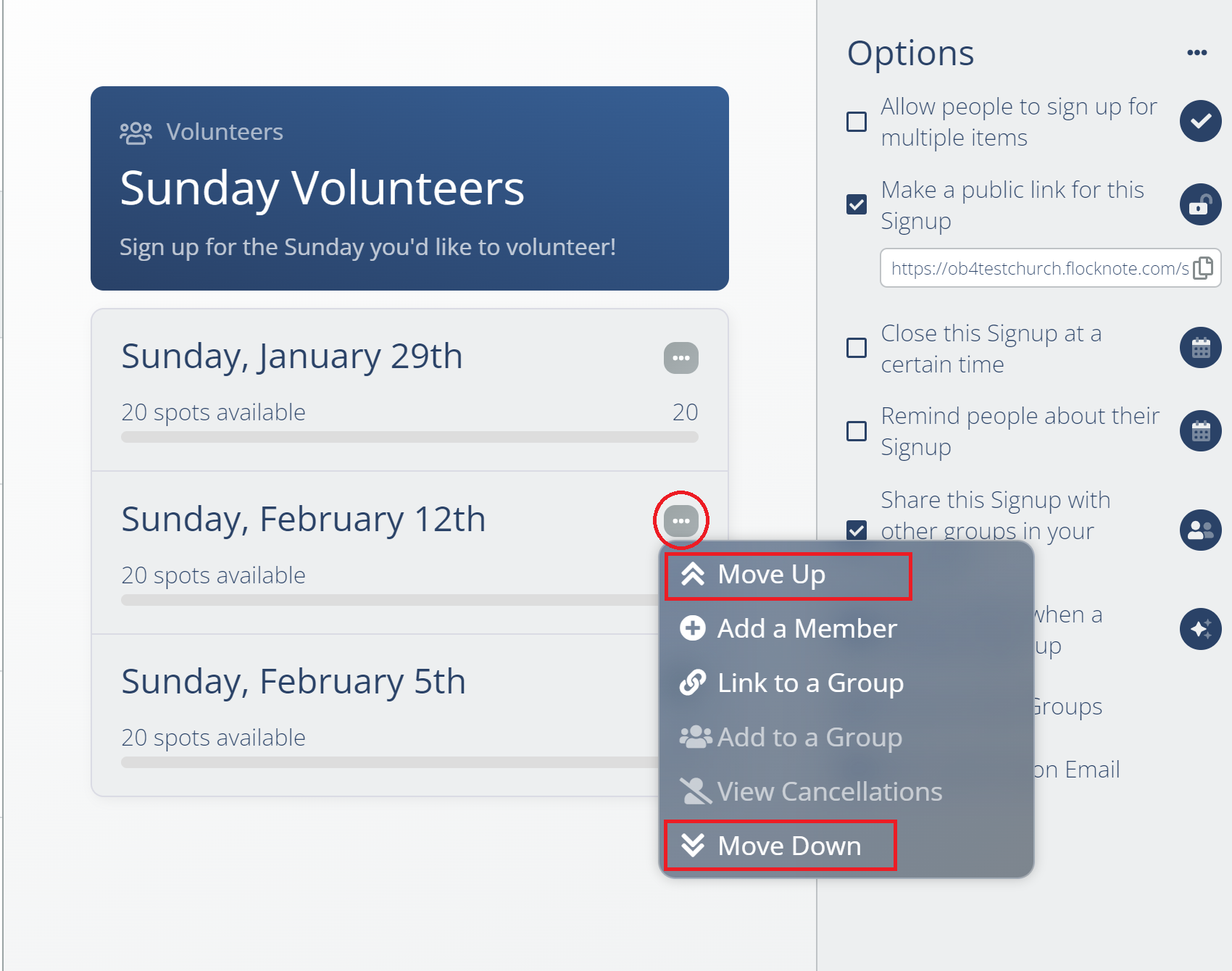Open the ellipsis menu for Sunday, February 12th
The width and height of the screenshot is (1232, 971).
pos(680,520)
